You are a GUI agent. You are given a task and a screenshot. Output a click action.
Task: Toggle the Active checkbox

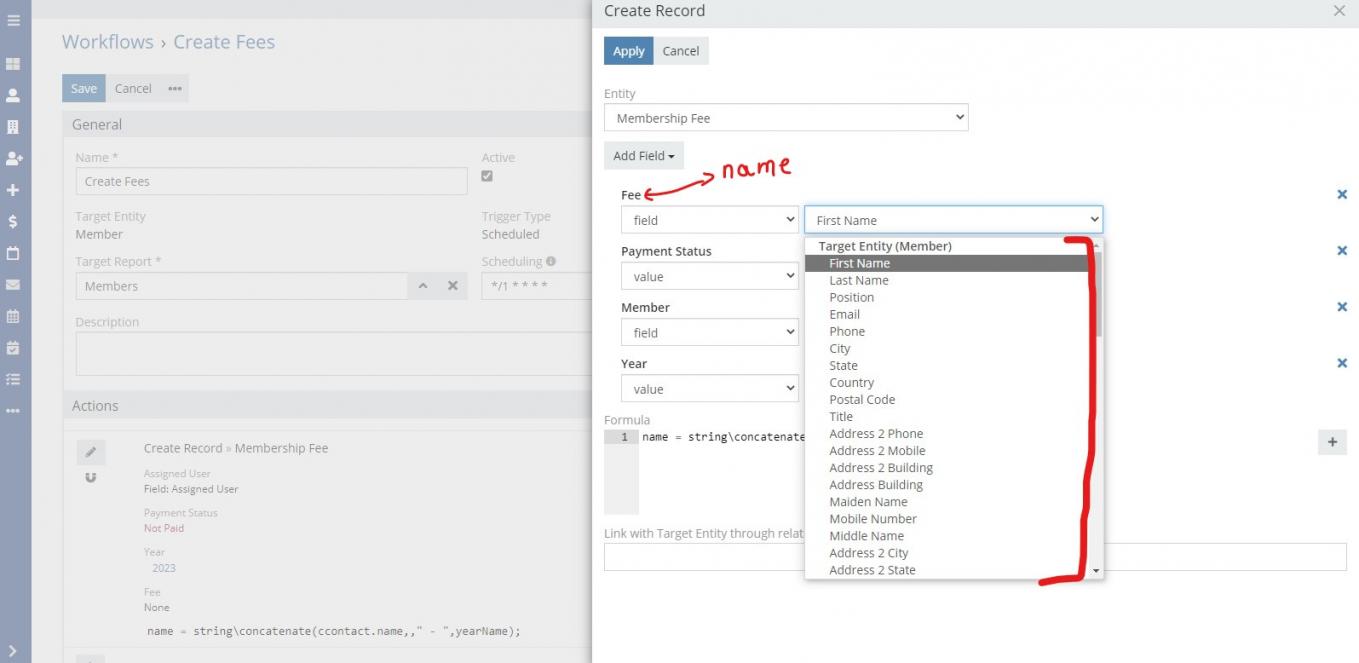487,176
